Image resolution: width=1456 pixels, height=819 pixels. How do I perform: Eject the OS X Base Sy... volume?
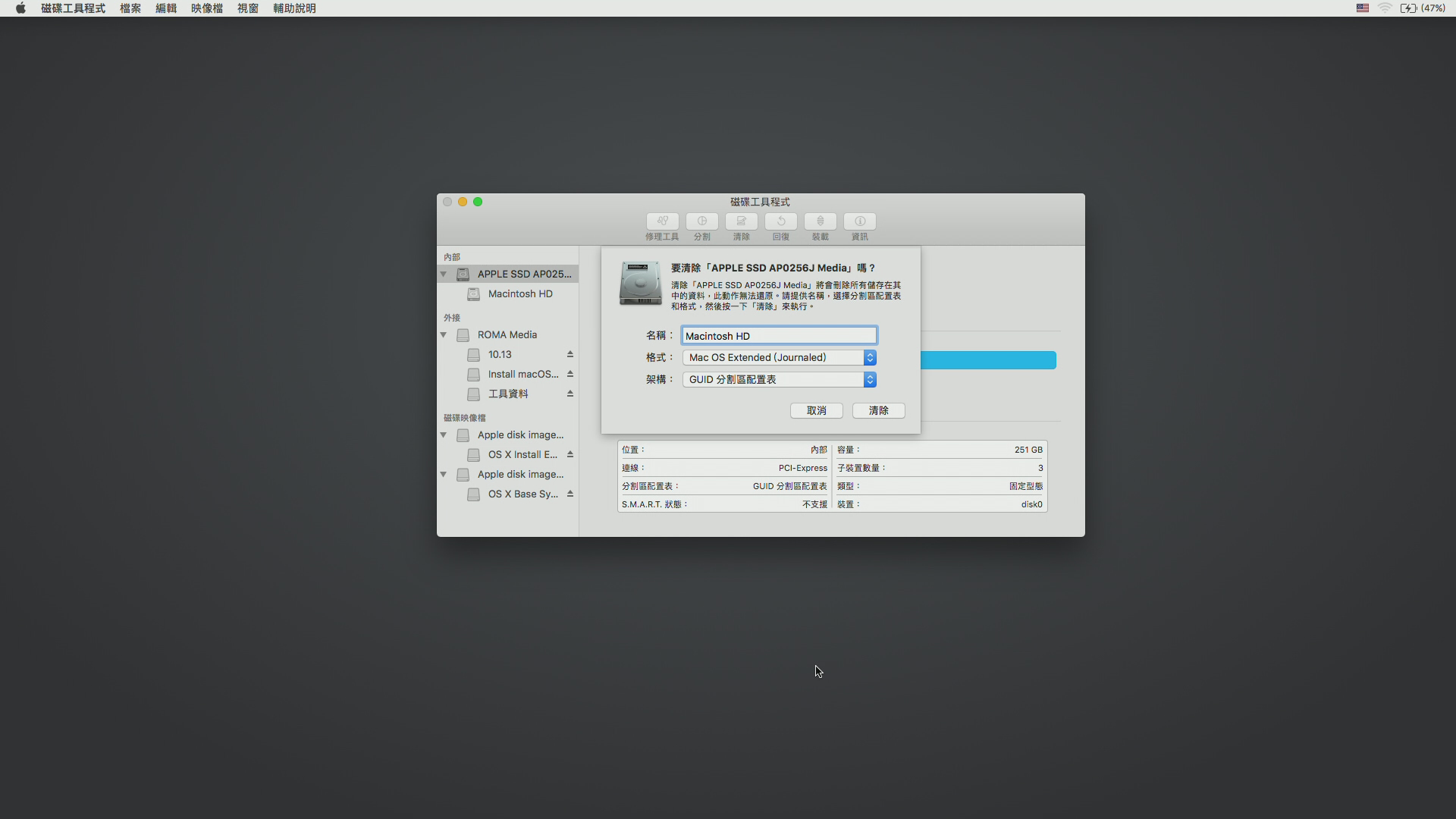point(570,494)
